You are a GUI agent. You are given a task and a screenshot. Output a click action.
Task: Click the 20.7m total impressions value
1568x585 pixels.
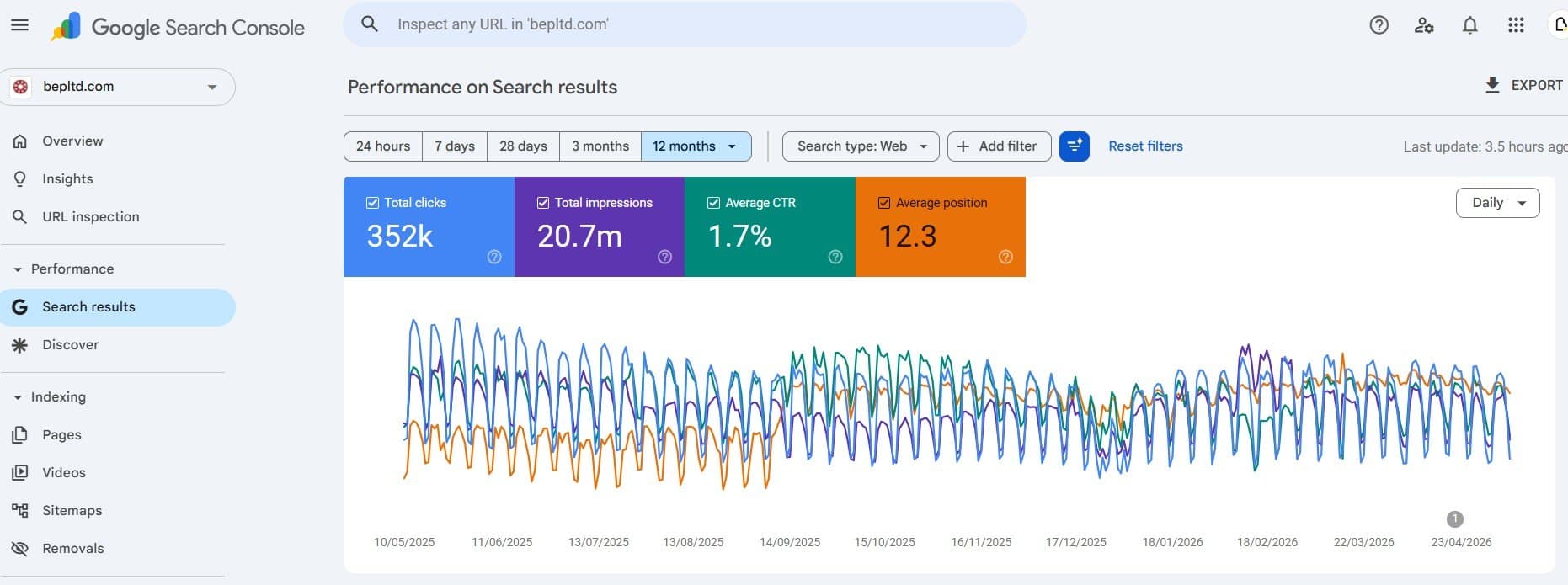coord(579,237)
